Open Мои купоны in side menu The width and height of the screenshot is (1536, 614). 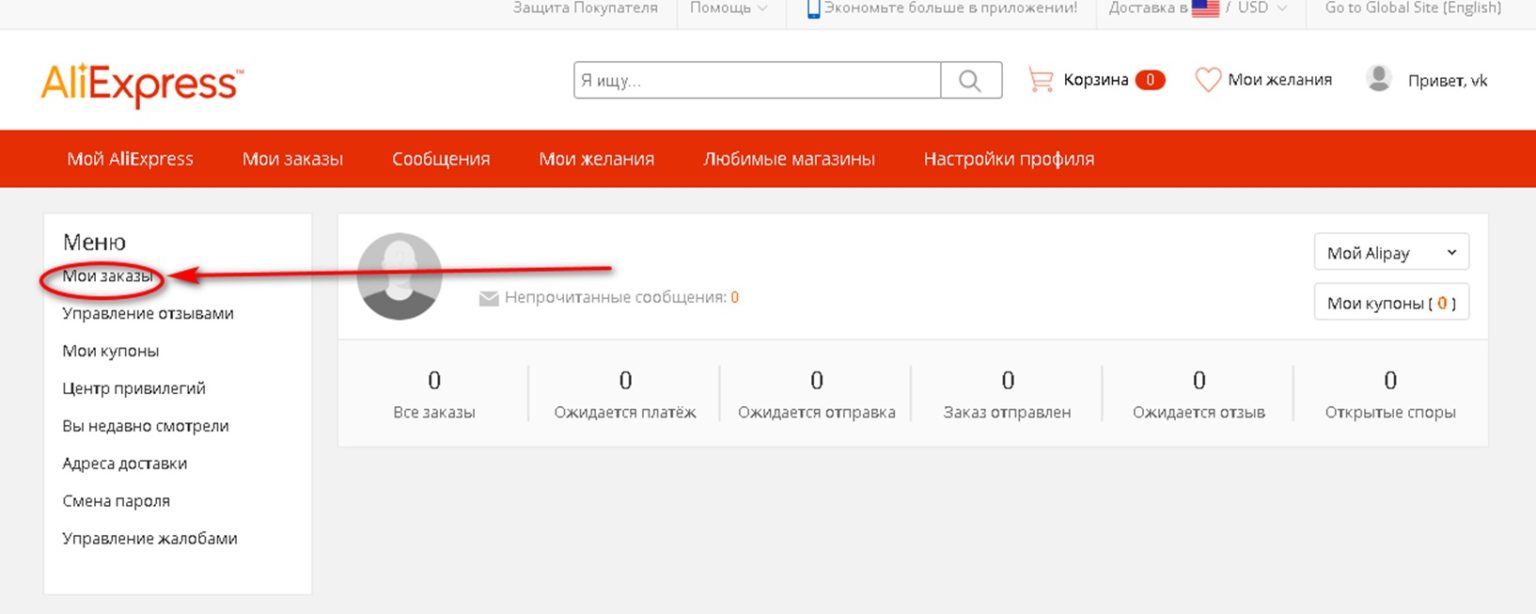coord(110,351)
